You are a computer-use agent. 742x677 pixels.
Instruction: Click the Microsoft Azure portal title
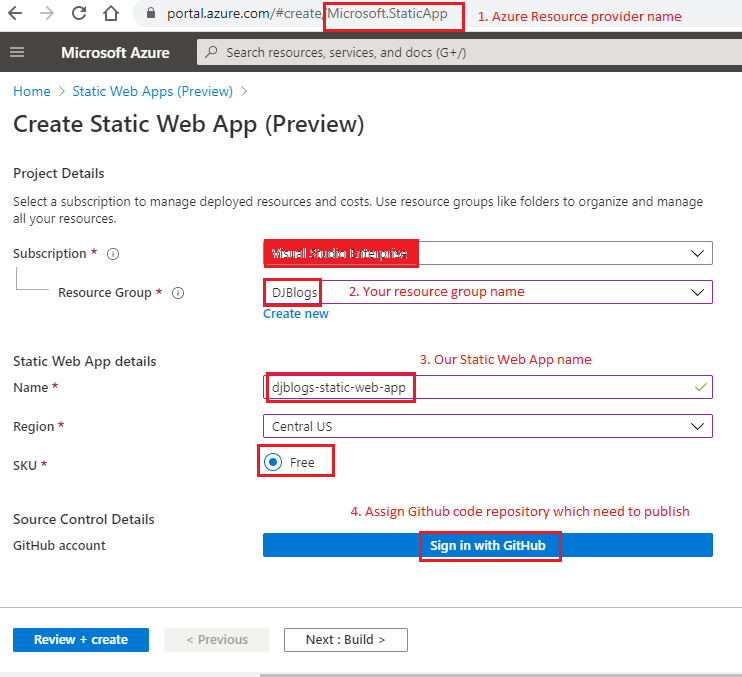115,53
